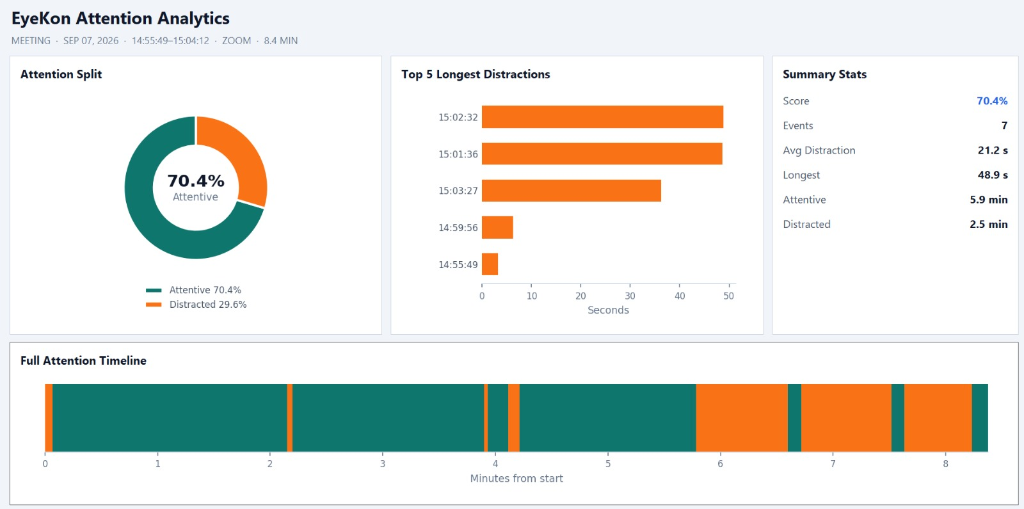The image size is (1024, 509).
Task: Click the thin orange timeline segment after minute 2
Action: click(x=290, y=418)
